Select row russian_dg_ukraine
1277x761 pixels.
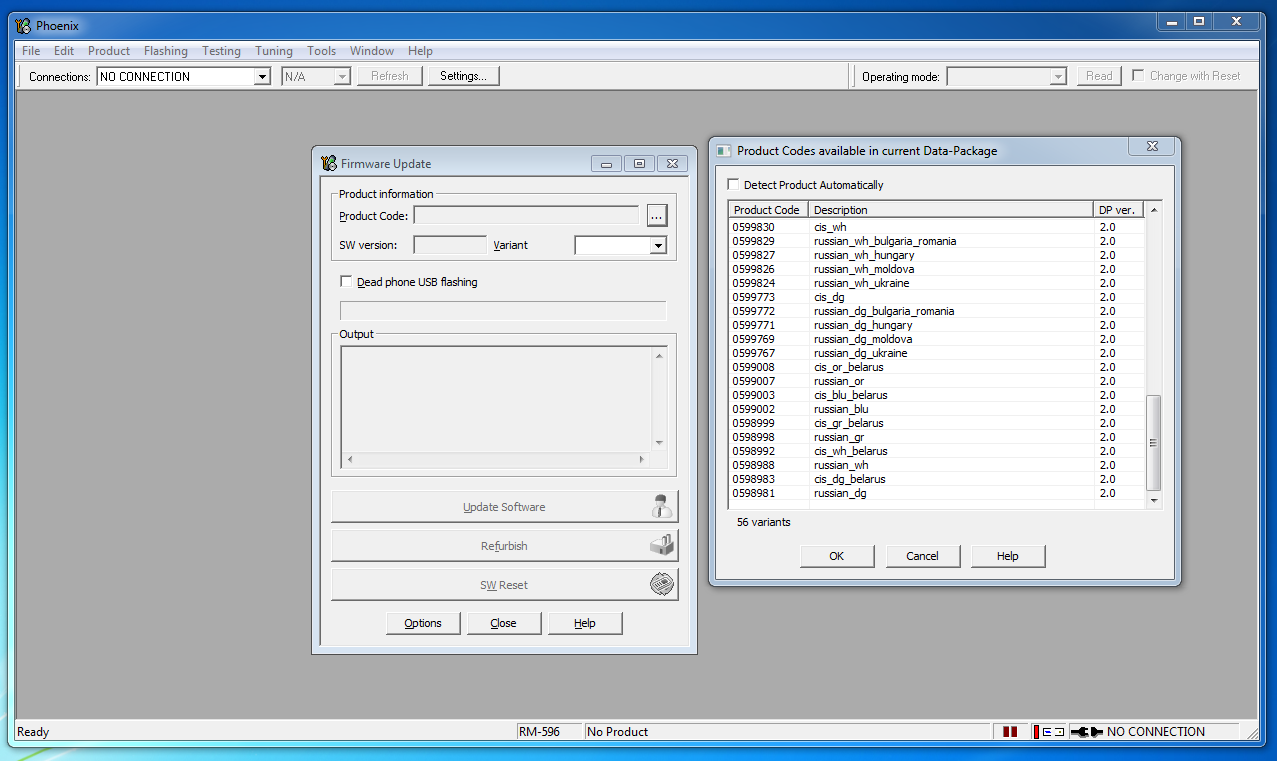coord(936,353)
